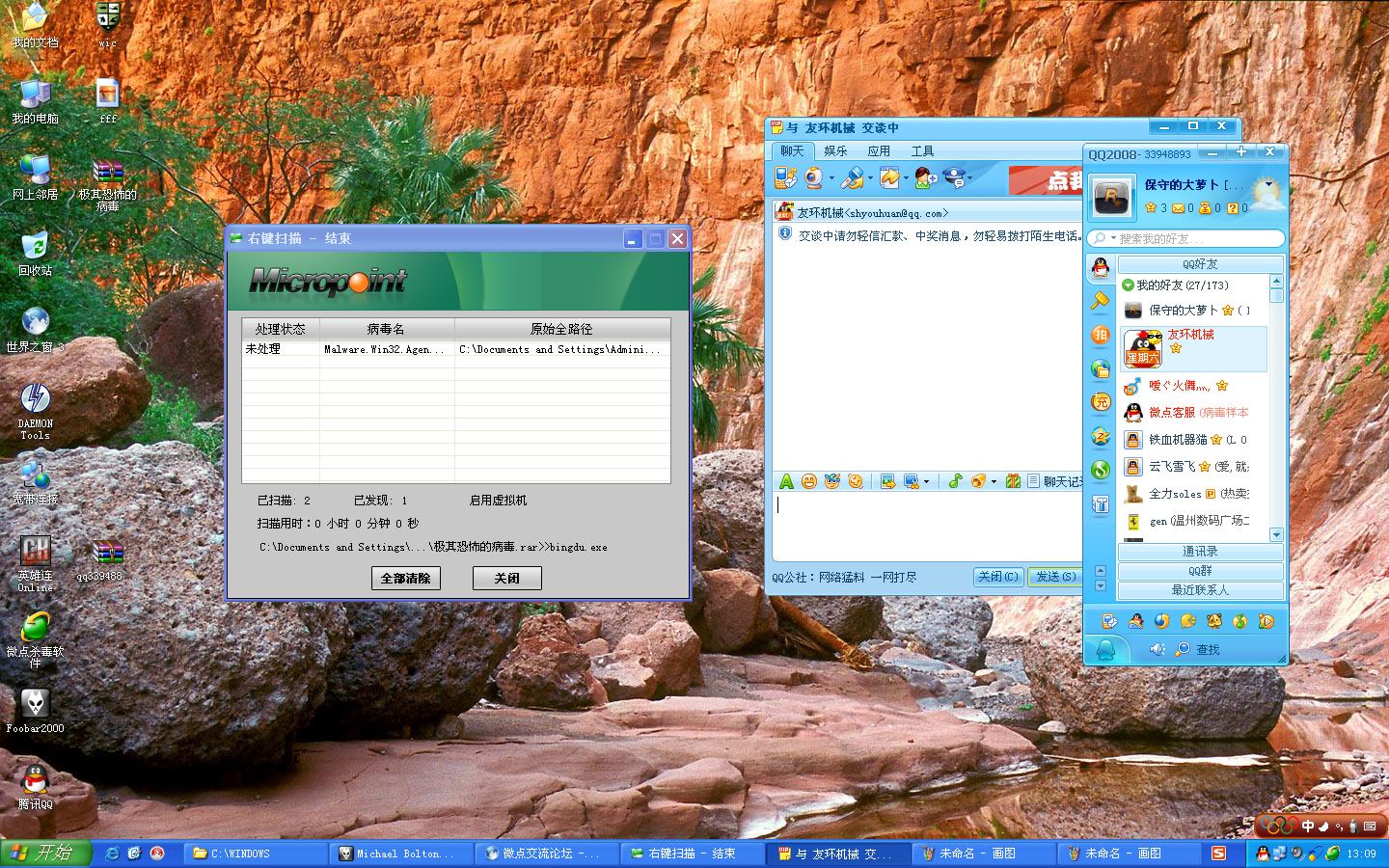Open the 聊天 tab in chat window
Image resolution: width=1389 pixels, height=868 pixels.
tap(792, 150)
